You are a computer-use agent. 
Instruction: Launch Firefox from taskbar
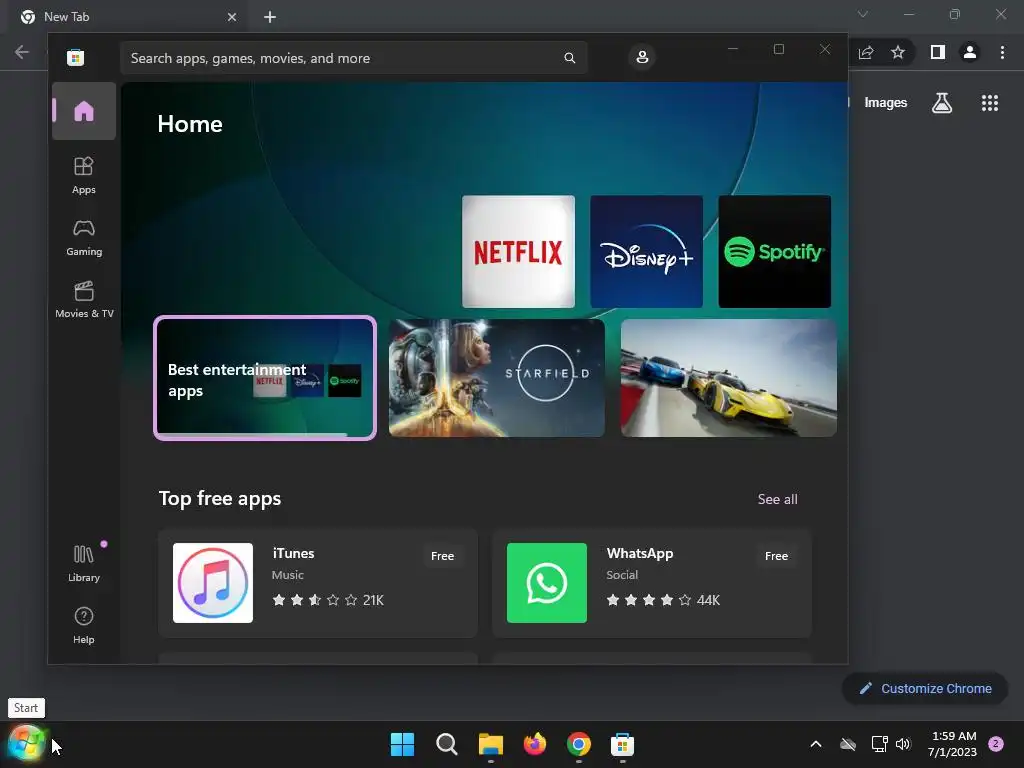click(x=534, y=744)
